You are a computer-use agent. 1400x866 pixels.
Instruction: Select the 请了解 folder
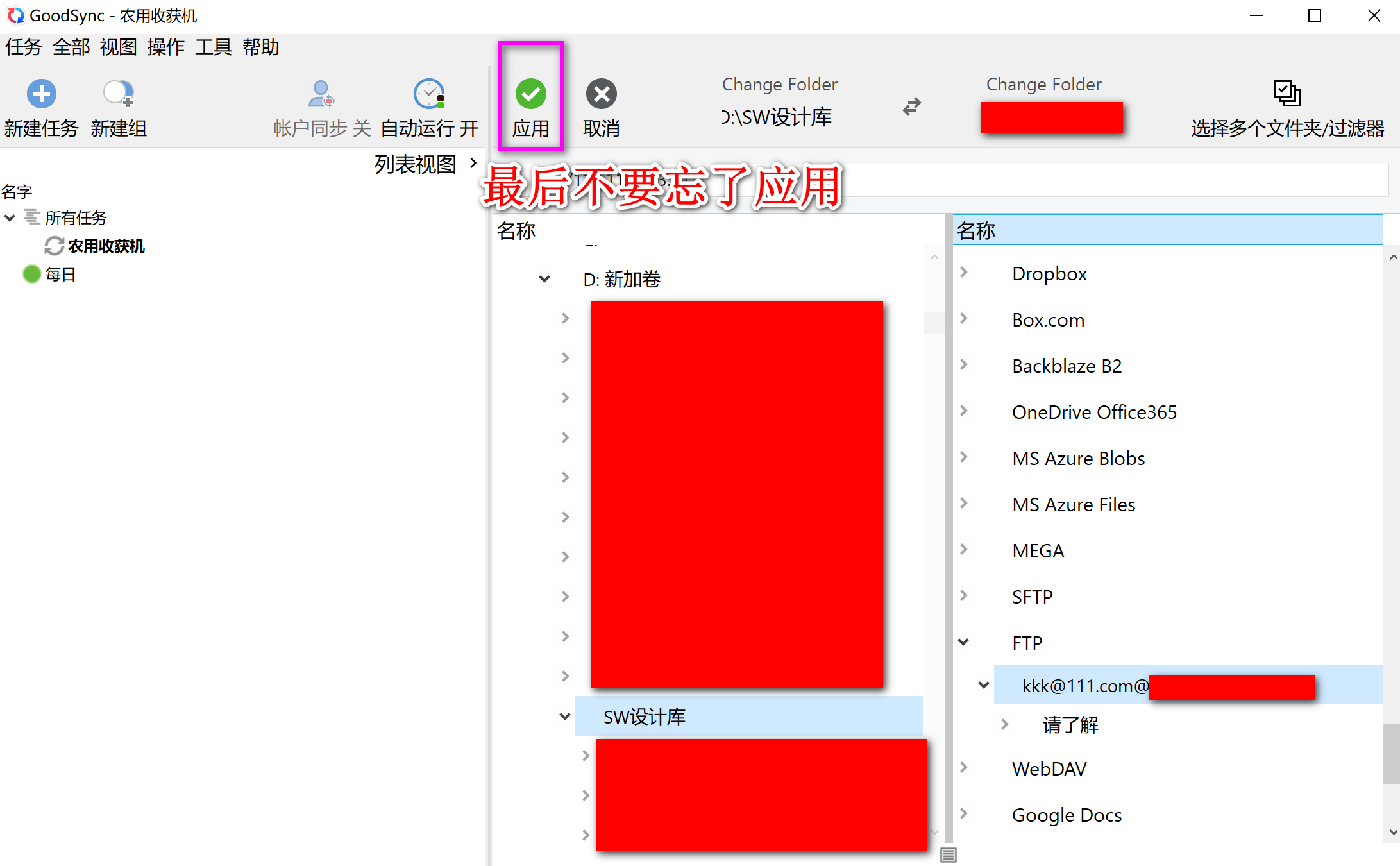click(x=1070, y=726)
